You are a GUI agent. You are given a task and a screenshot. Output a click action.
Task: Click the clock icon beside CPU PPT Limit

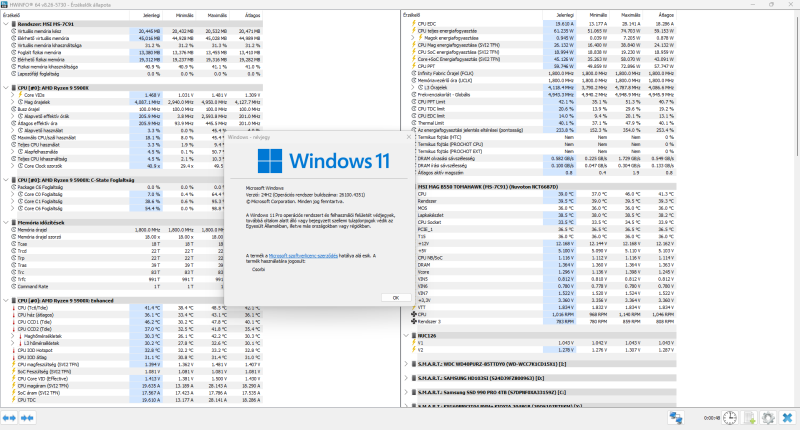coord(413,102)
